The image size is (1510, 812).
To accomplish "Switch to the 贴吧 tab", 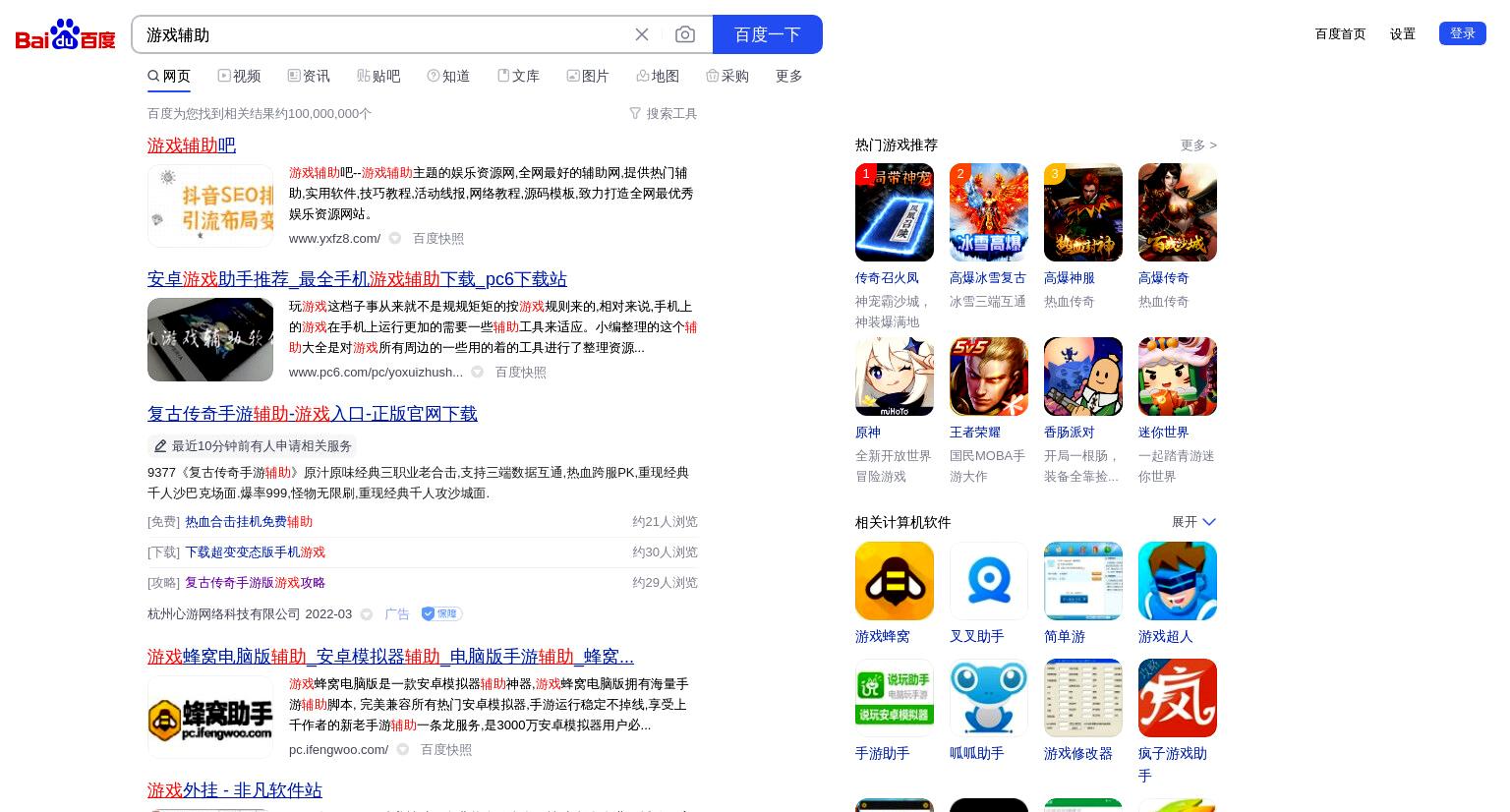I will tap(378, 76).
